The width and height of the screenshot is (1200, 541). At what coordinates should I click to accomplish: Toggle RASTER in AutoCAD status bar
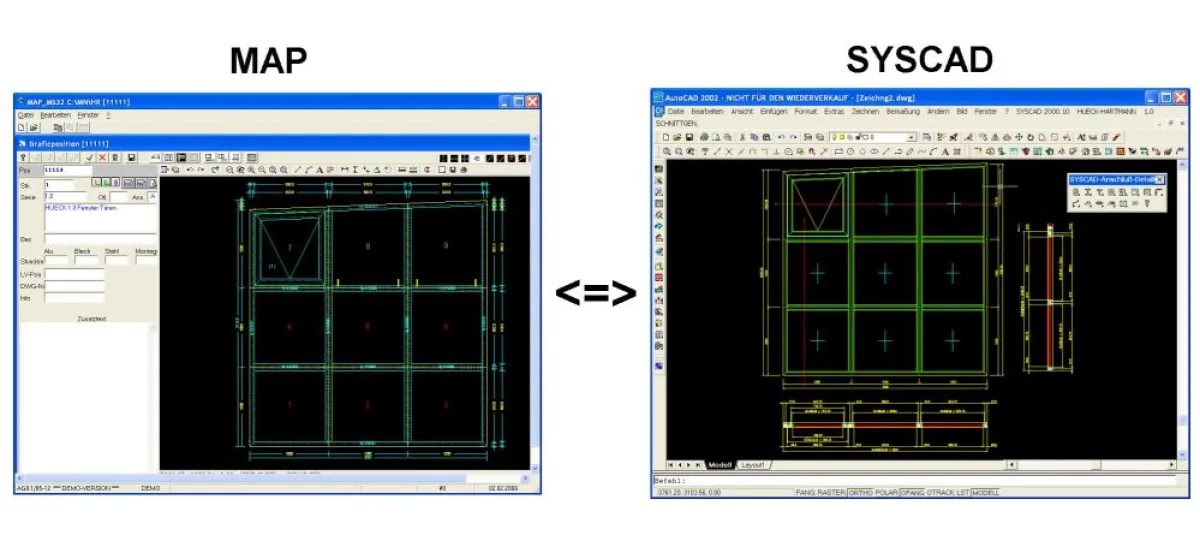[x=832, y=492]
